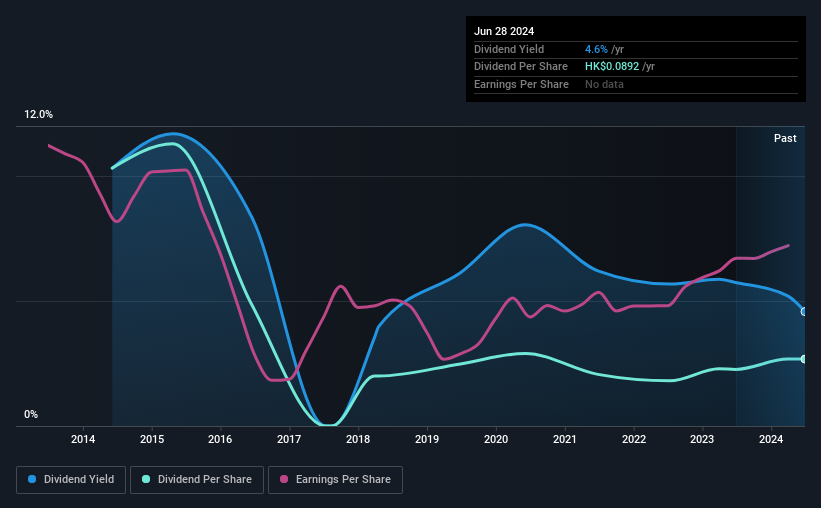Click the 4.6% dividend yield value

[596, 49]
